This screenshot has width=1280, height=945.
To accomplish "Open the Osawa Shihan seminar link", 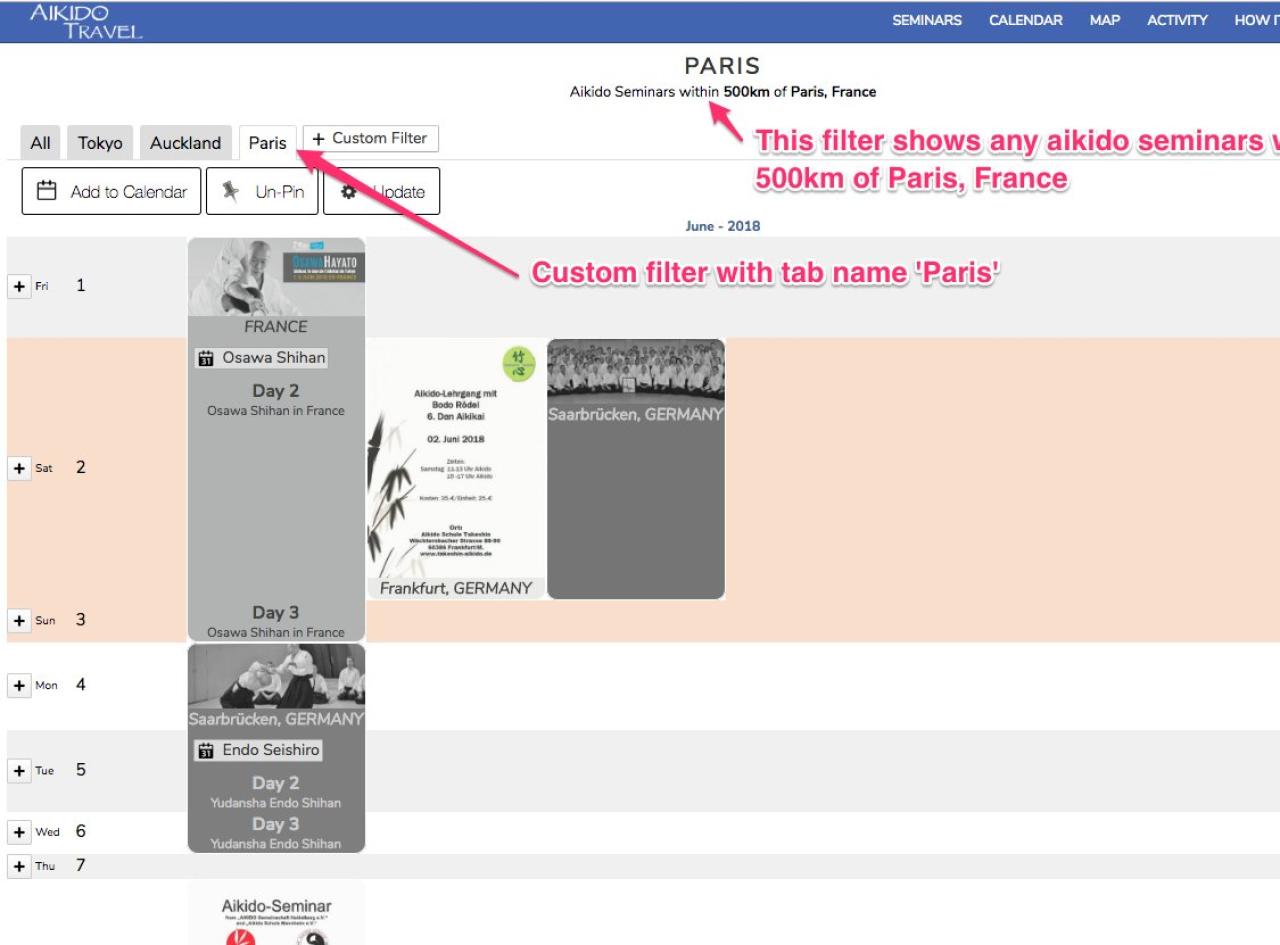I will click(x=274, y=358).
